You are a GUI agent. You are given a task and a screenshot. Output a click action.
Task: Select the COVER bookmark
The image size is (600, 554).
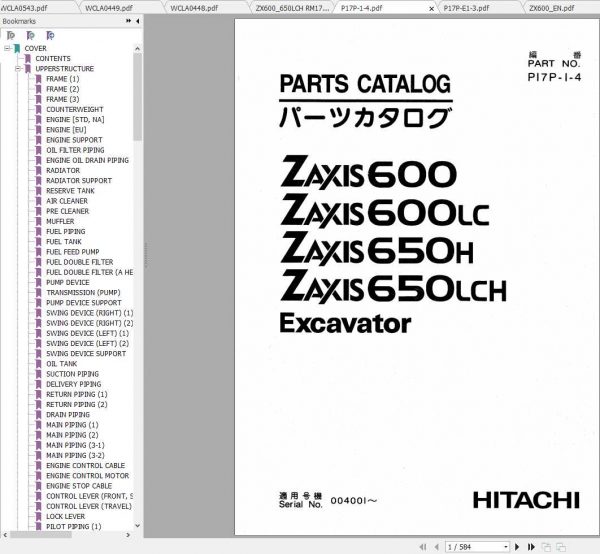(36, 48)
